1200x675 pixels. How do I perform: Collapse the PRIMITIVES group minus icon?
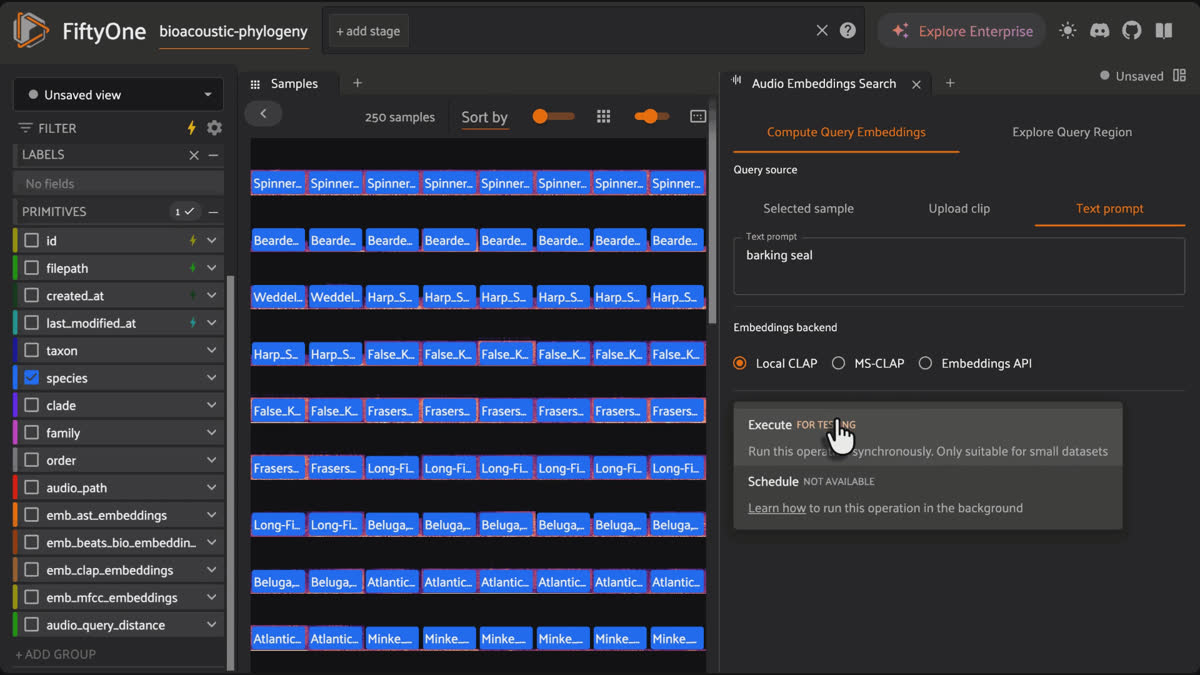click(213, 212)
